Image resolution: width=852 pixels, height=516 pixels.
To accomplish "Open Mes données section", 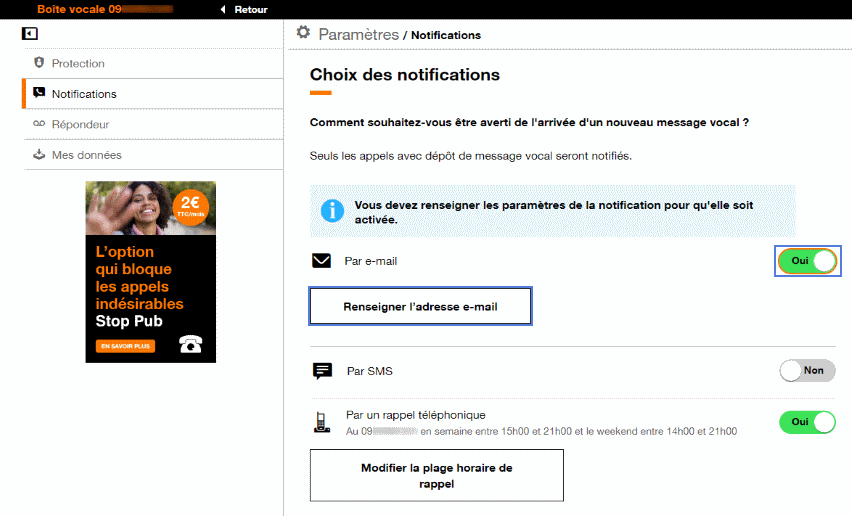I will point(86,155).
